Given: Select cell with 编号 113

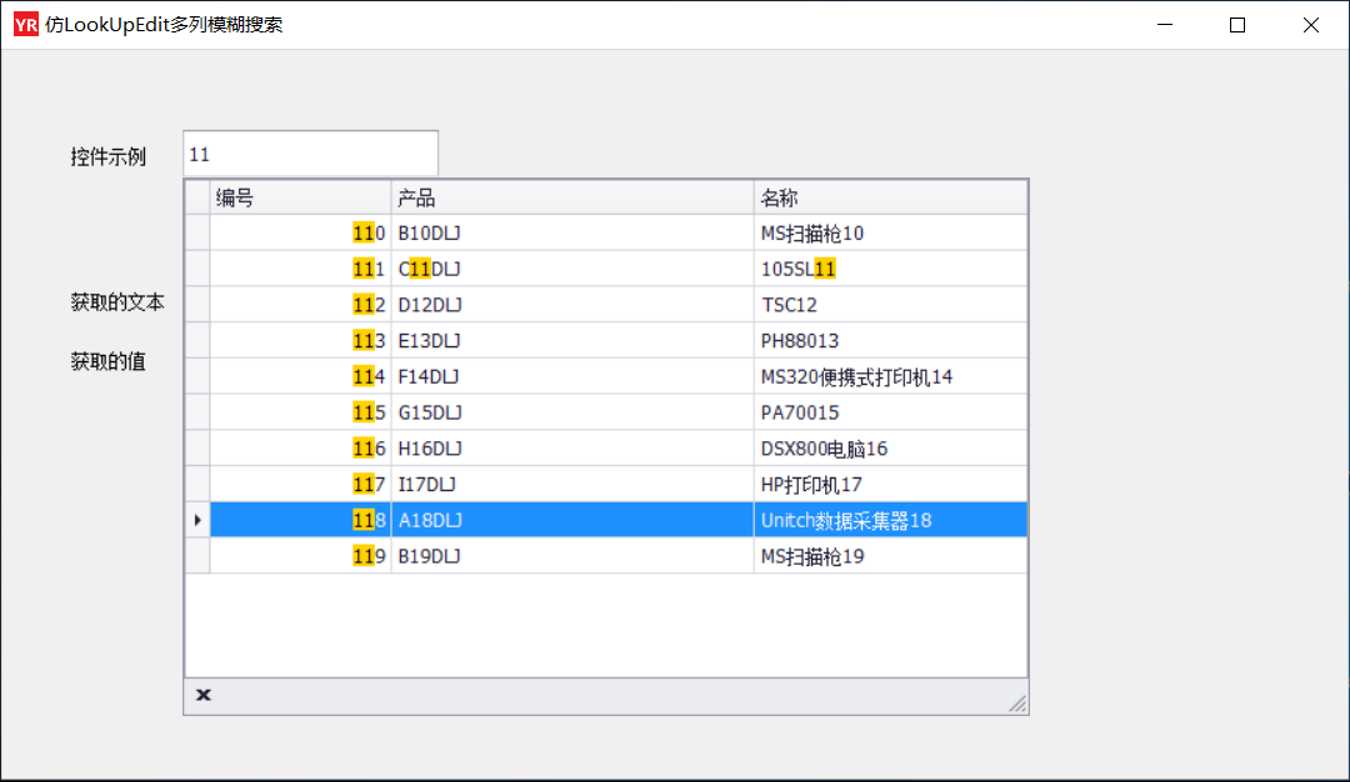Looking at the screenshot, I should [300, 341].
